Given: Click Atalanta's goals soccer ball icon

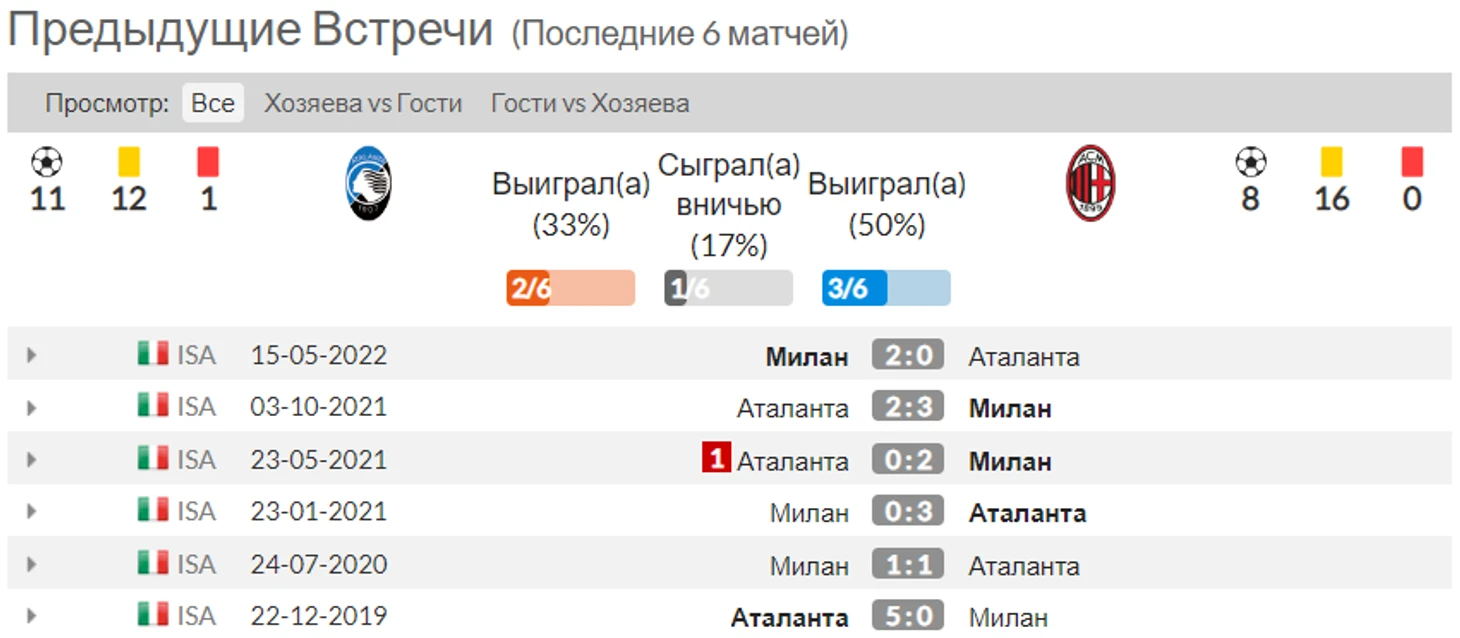Looking at the screenshot, I should pyautogui.click(x=46, y=162).
